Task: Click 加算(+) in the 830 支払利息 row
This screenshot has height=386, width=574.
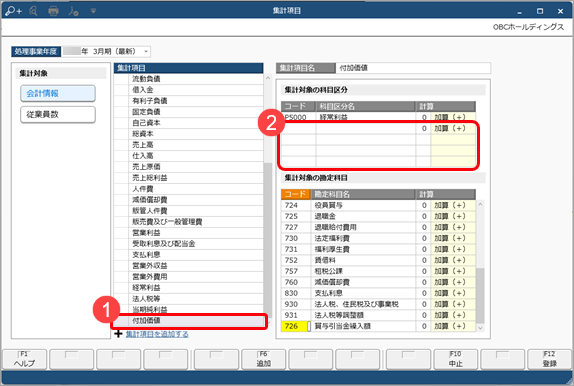Action: pyautogui.click(x=453, y=293)
